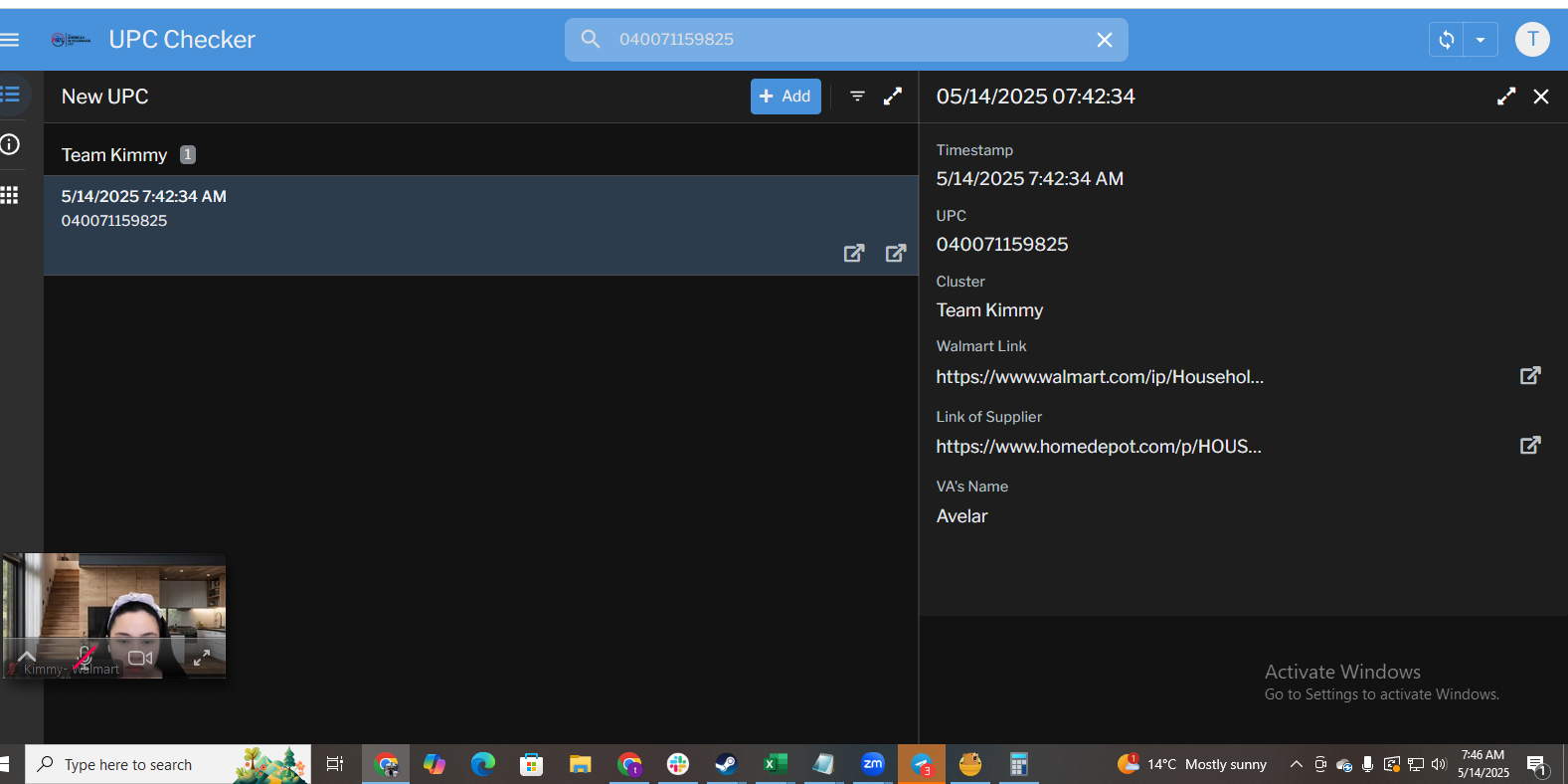Open Walmart Link external icon in details

(x=1530, y=376)
